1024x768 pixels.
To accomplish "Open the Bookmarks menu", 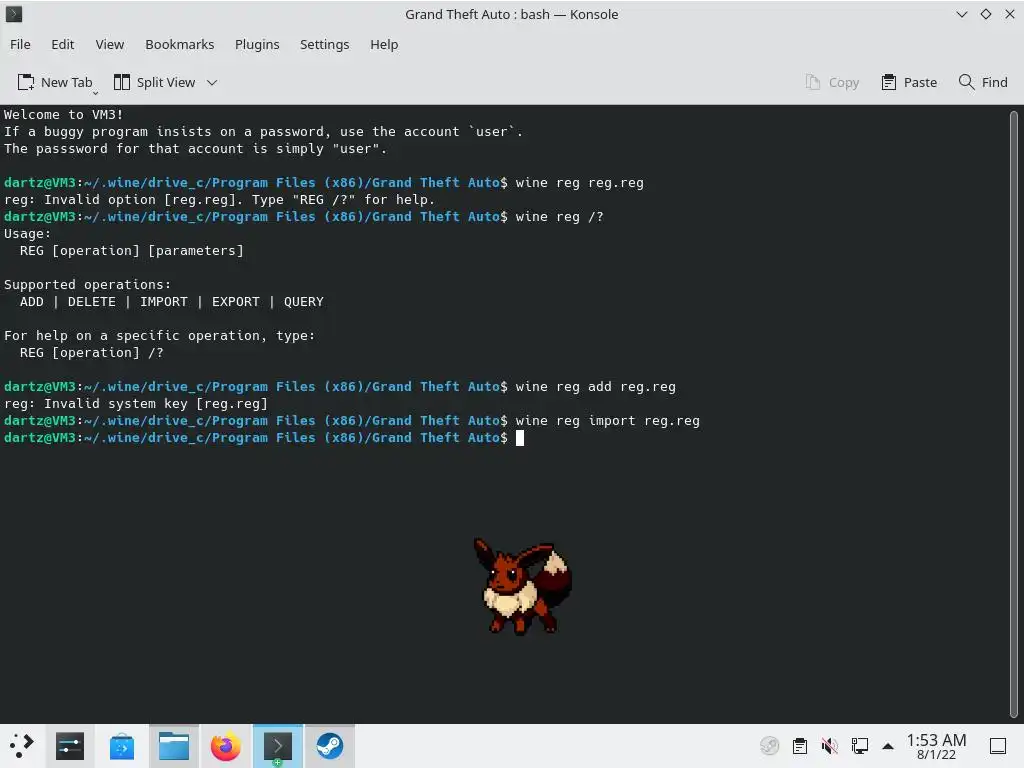I will pyautogui.click(x=180, y=44).
